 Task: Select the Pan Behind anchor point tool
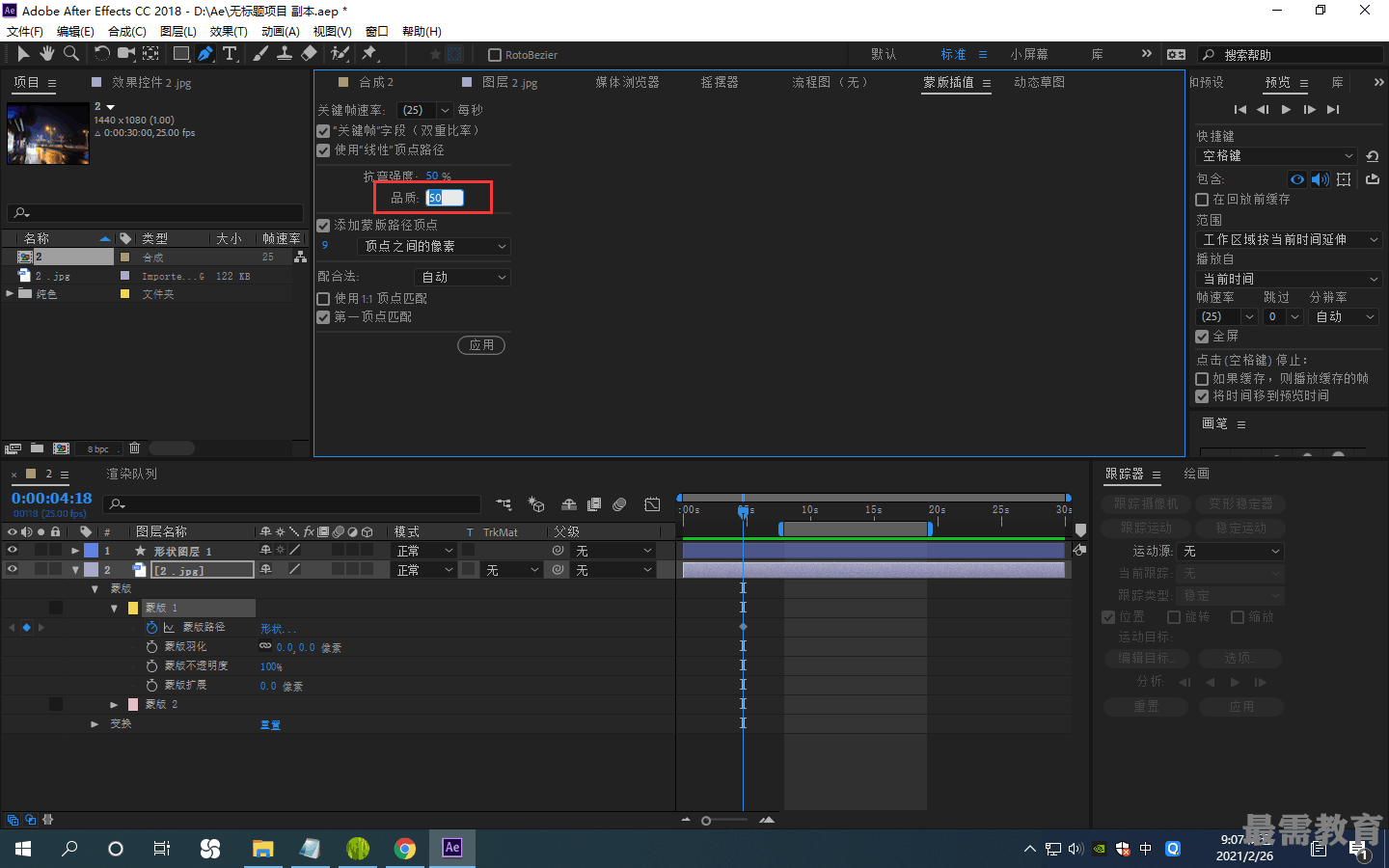click(151, 54)
